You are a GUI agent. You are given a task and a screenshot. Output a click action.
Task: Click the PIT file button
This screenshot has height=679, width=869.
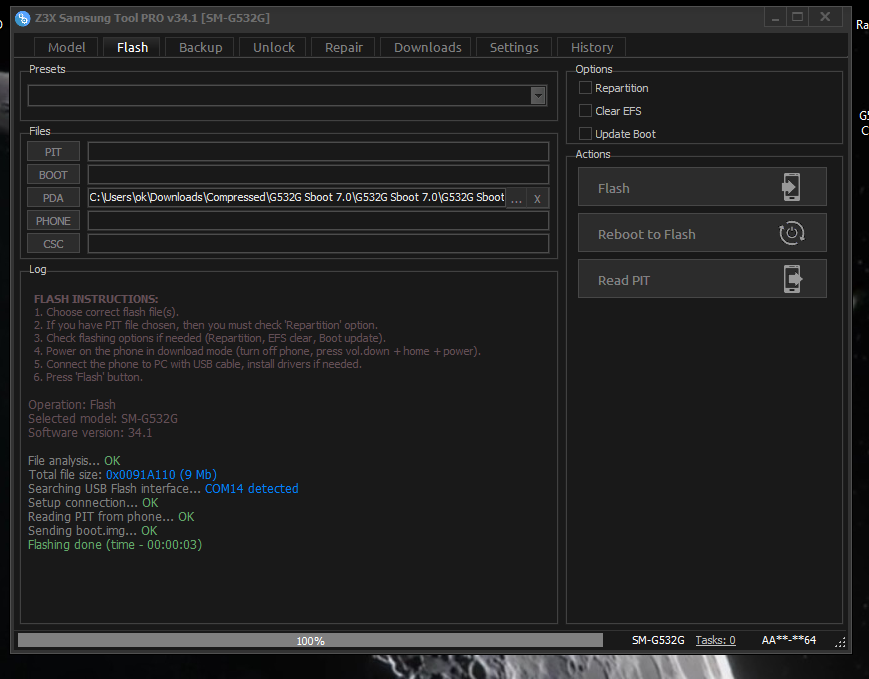click(53, 152)
